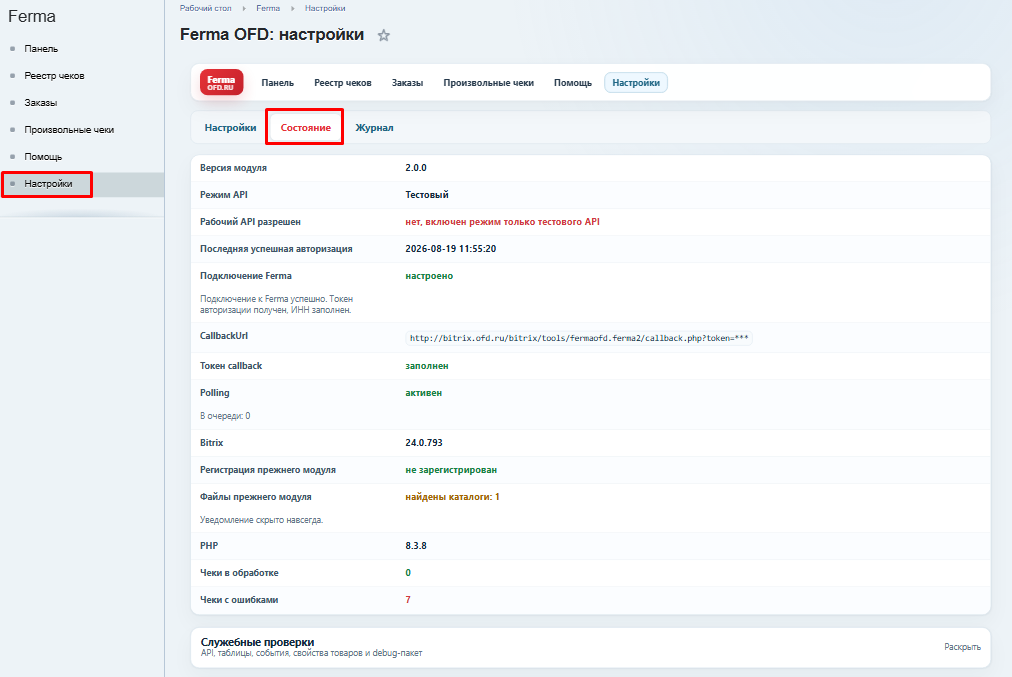This screenshot has height=677, width=1012.
Task: Click the 'Режим API' row label
Action: coord(223,195)
